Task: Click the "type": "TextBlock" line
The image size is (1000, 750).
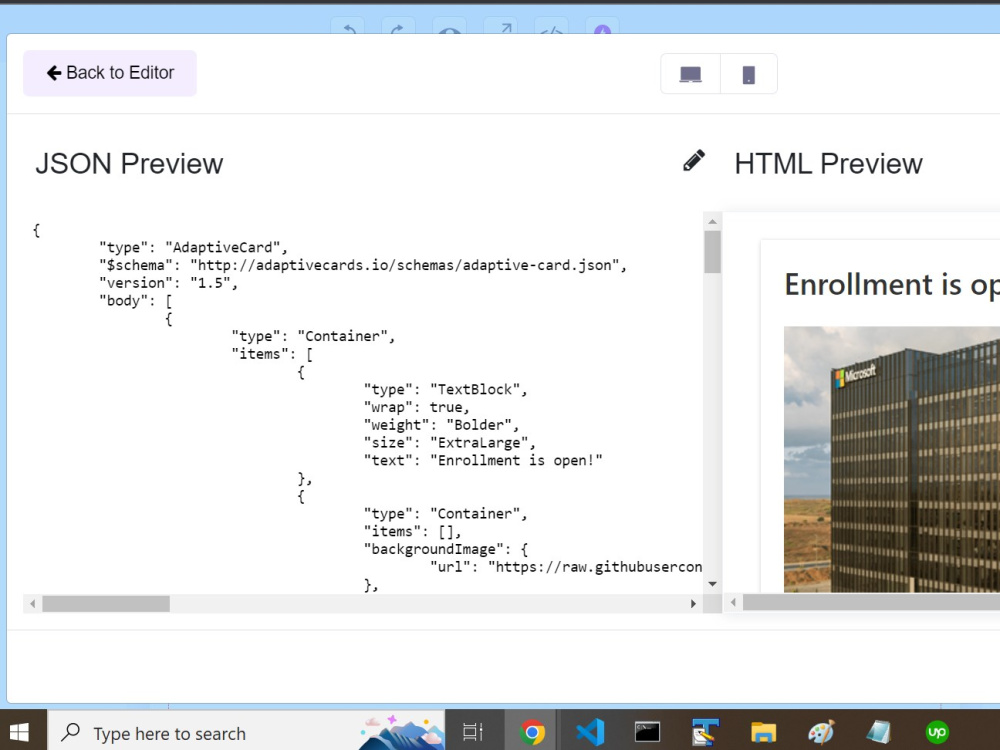Action: (x=446, y=390)
